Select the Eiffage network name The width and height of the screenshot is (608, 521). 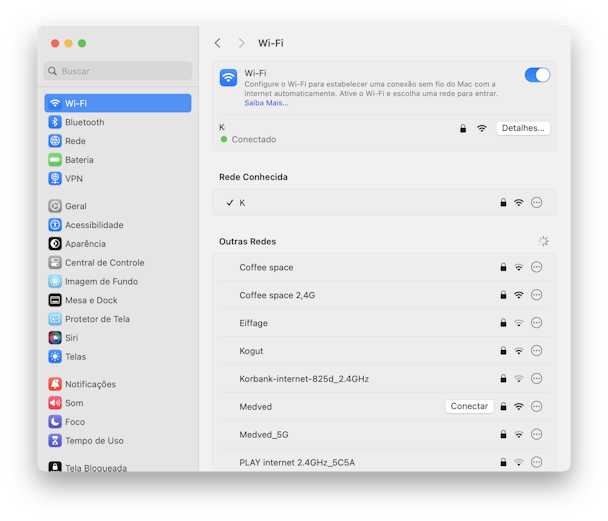pos(253,323)
